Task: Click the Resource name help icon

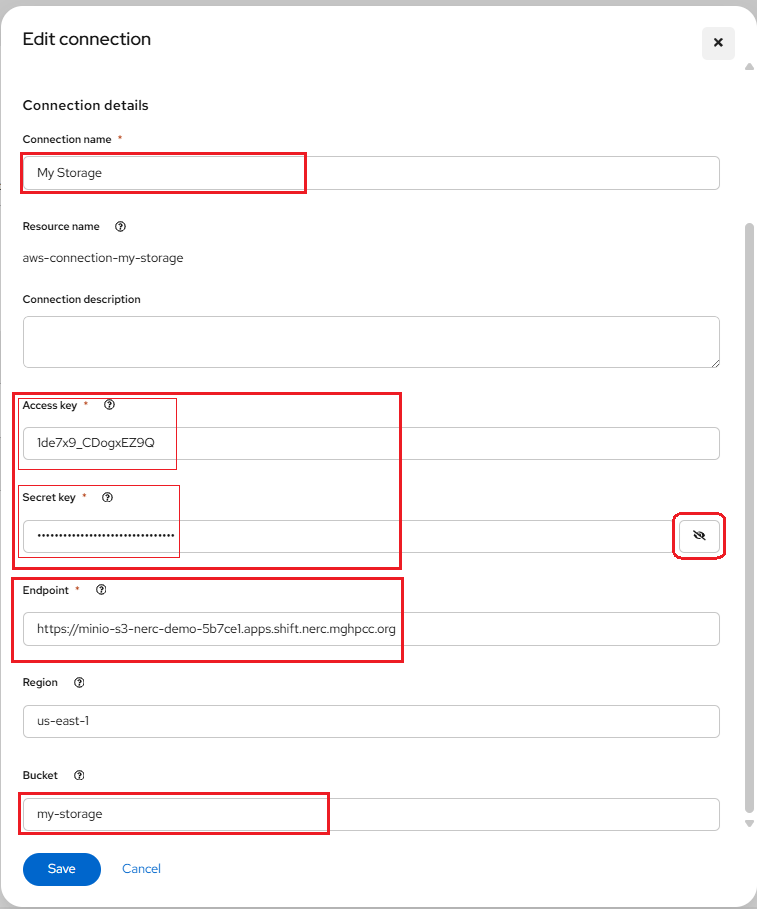Action: [121, 227]
